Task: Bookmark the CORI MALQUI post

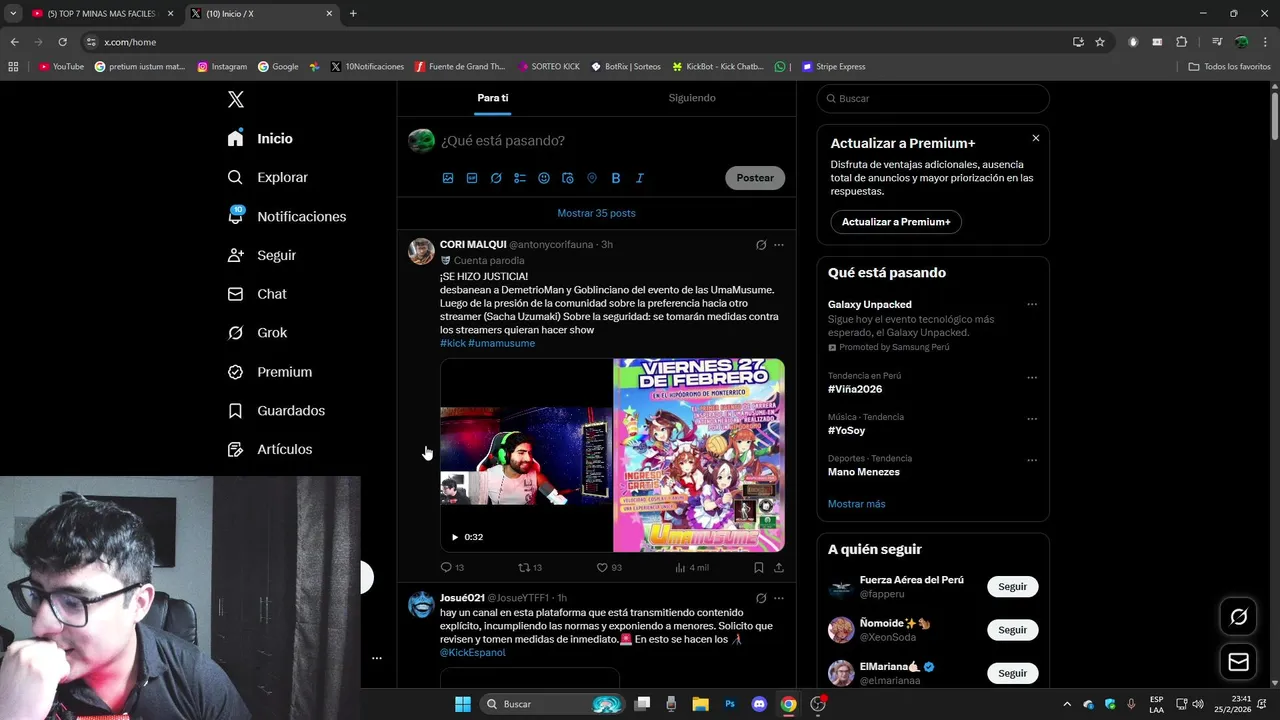Action: point(759,567)
